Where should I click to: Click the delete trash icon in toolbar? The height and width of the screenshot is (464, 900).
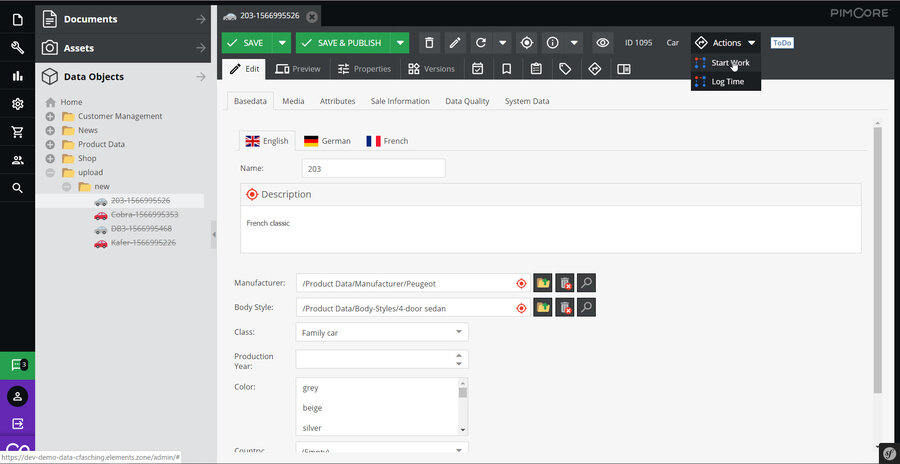(x=429, y=43)
